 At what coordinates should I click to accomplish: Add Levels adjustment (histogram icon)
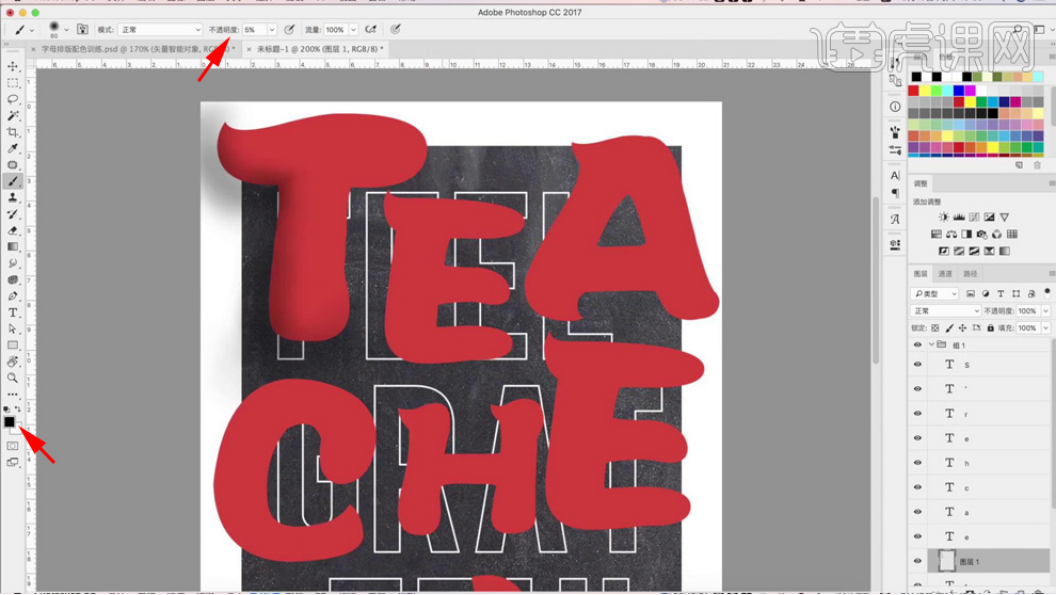coord(959,217)
